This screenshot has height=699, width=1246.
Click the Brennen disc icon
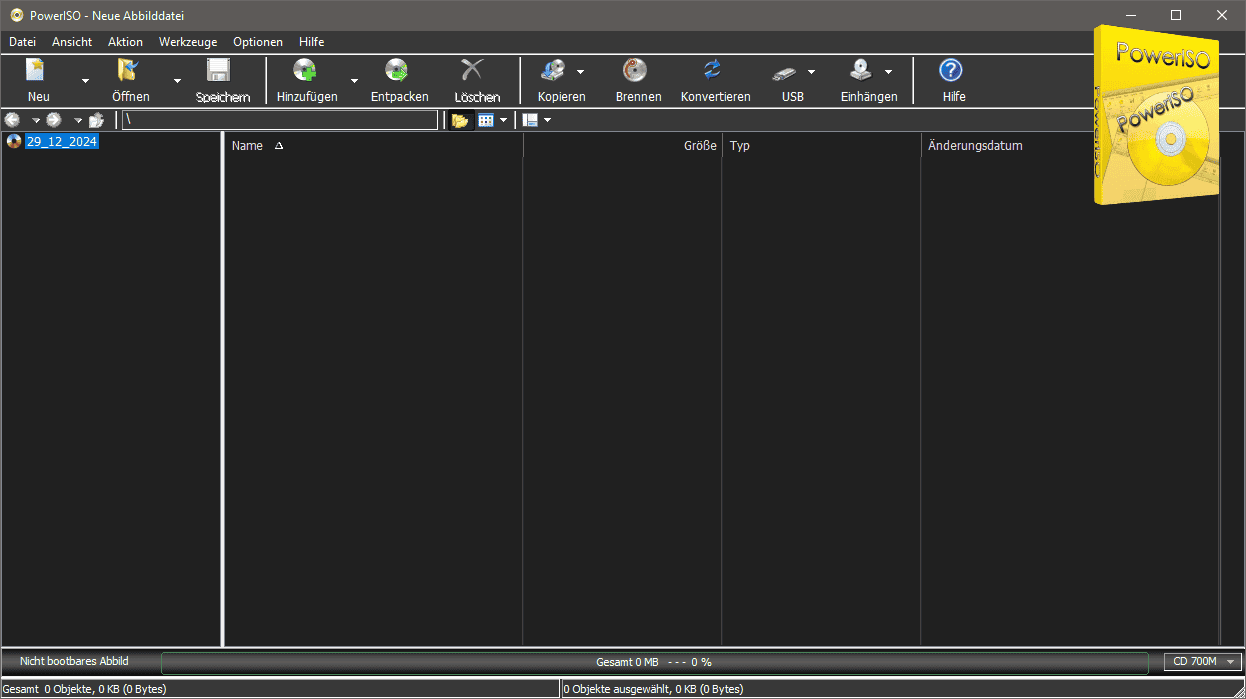pos(635,70)
